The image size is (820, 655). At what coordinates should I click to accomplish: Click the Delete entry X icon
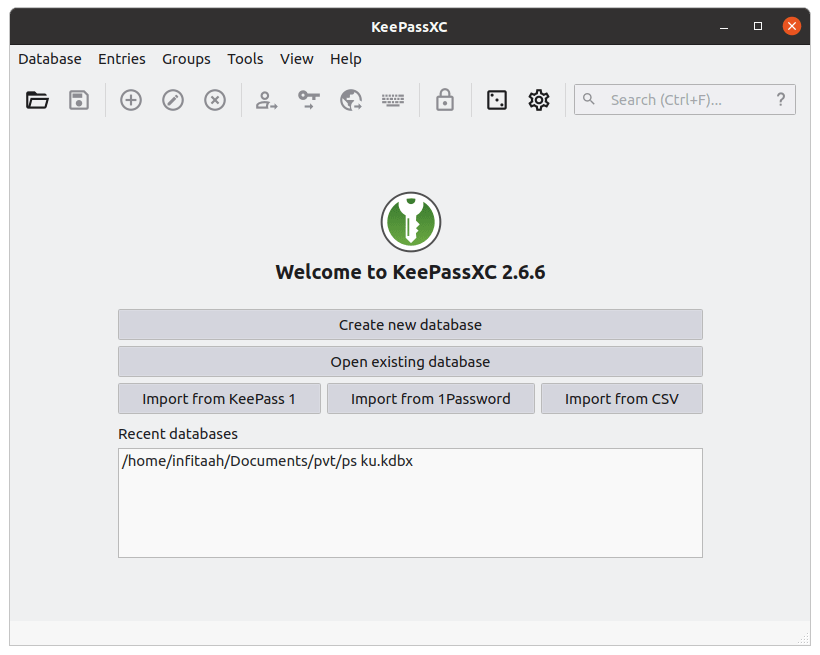pyautogui.click(x=215, y=100)
